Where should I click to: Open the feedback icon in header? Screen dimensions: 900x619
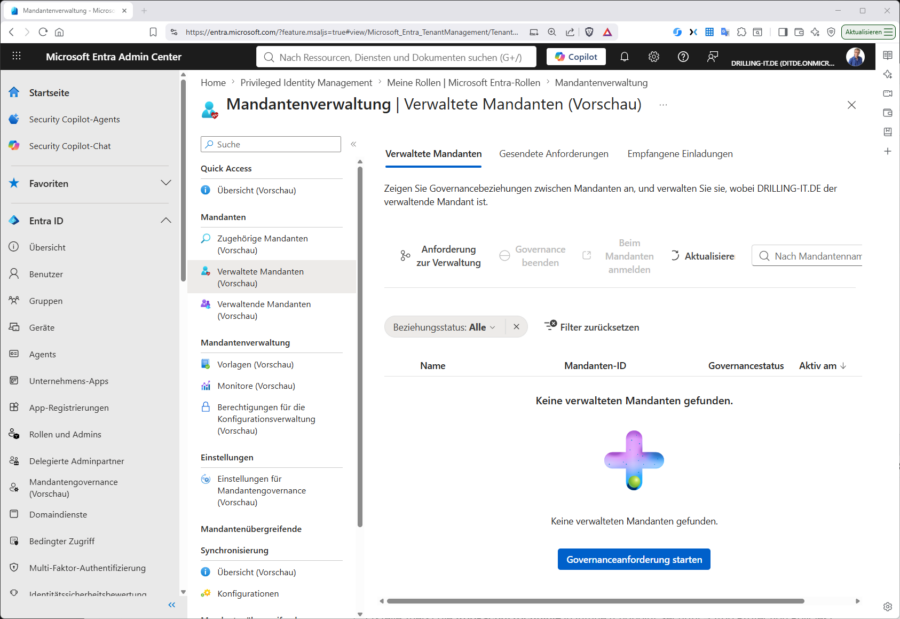point(712,56)
